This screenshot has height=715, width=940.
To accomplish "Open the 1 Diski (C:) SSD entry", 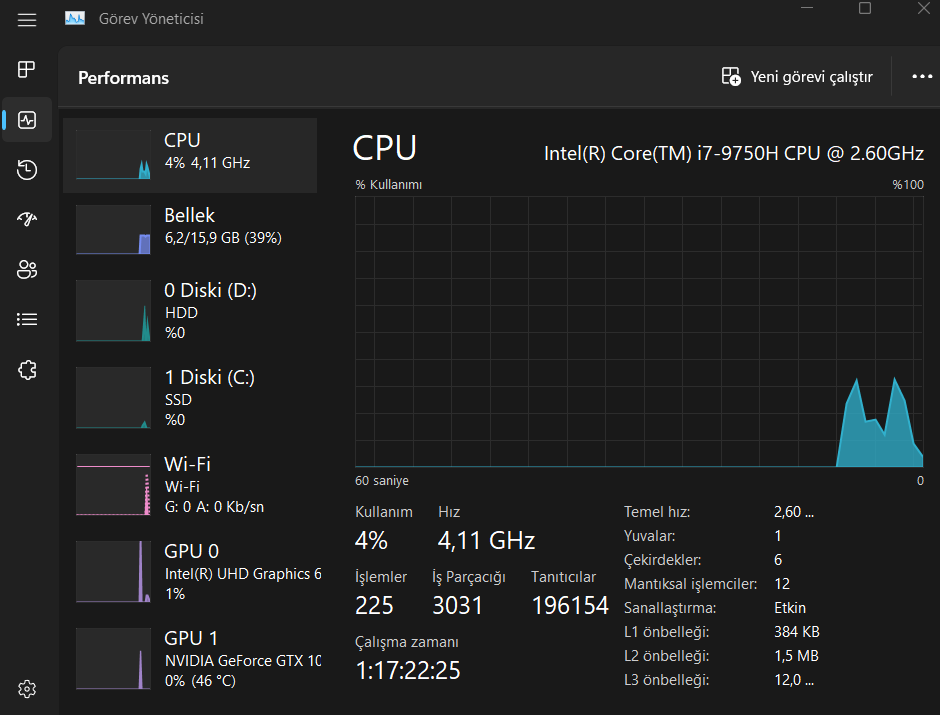I will pos(190,397).
